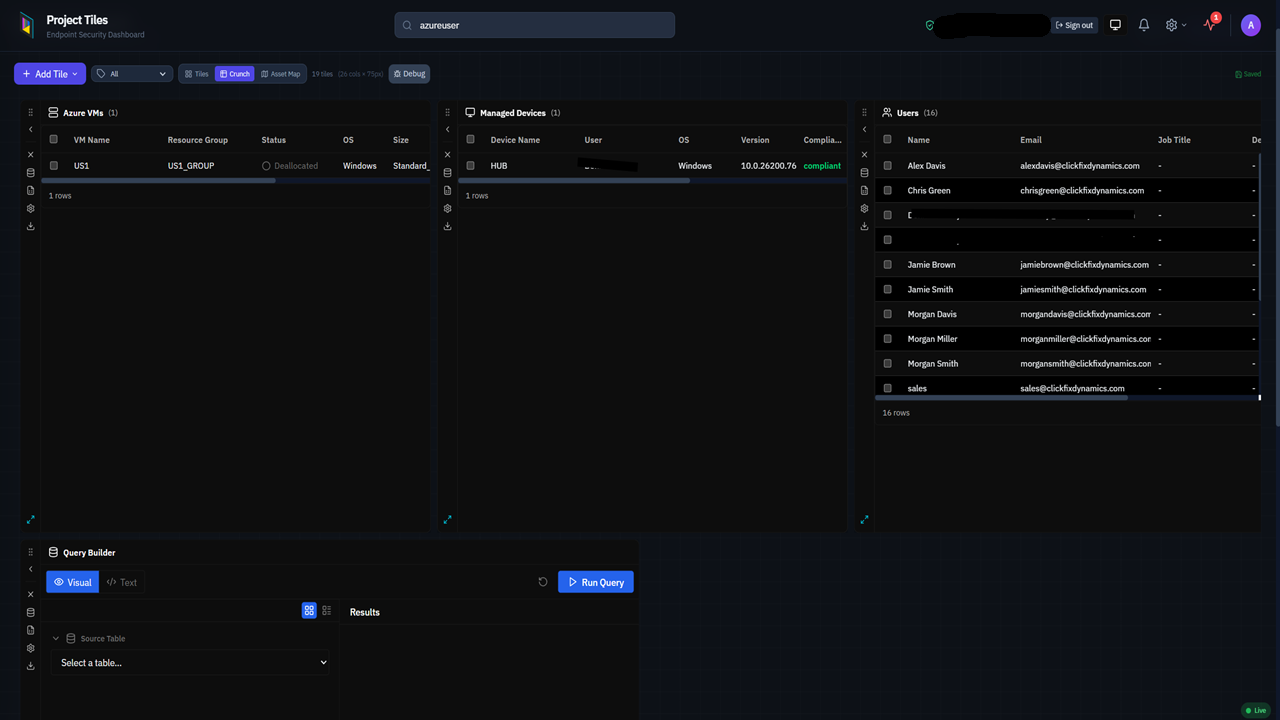Collapse the Source Table section
Screen dimensions: 1280x720
coord(56,638)
